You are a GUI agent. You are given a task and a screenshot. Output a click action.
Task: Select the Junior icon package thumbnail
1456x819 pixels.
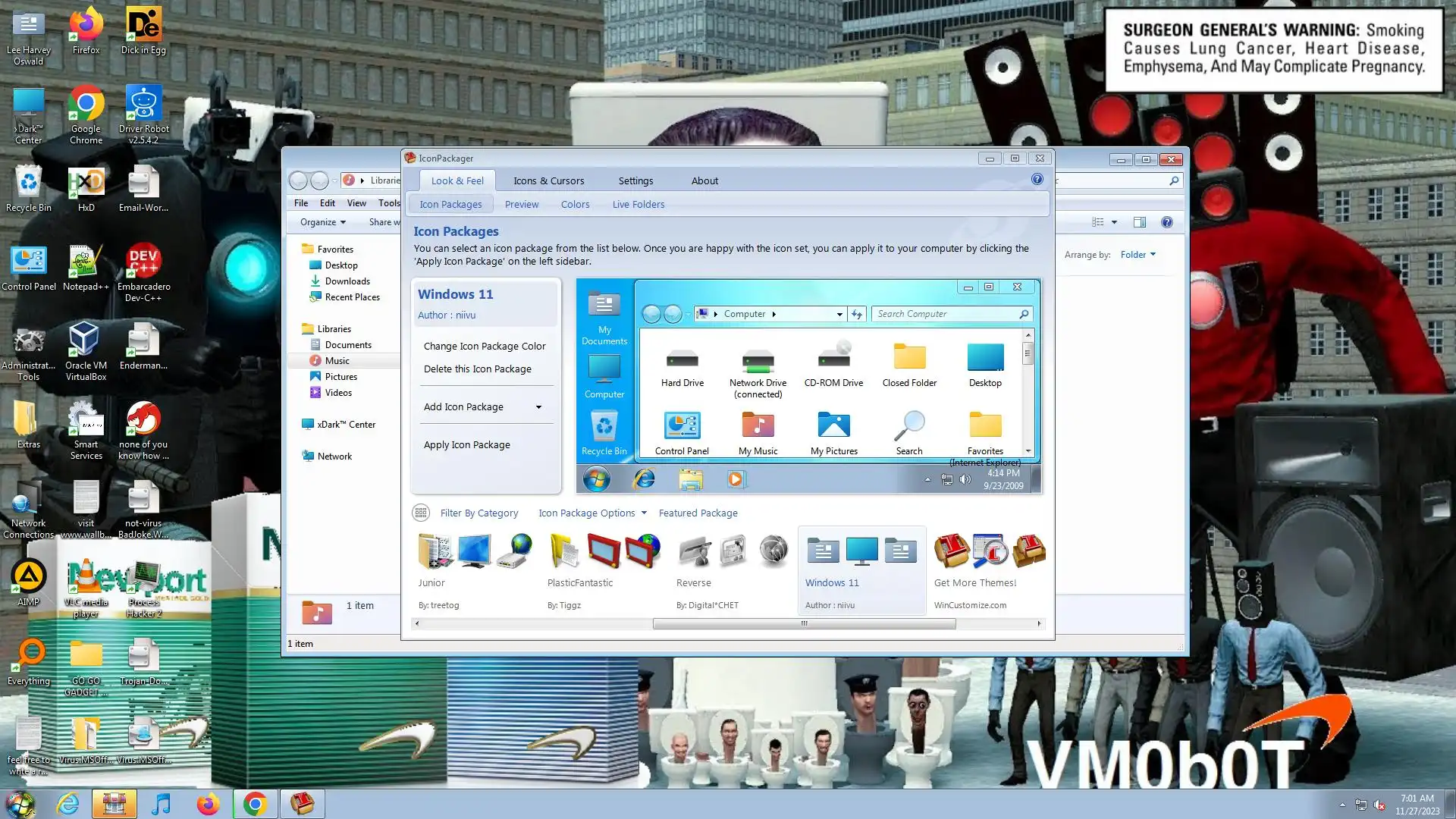point(474,552)
